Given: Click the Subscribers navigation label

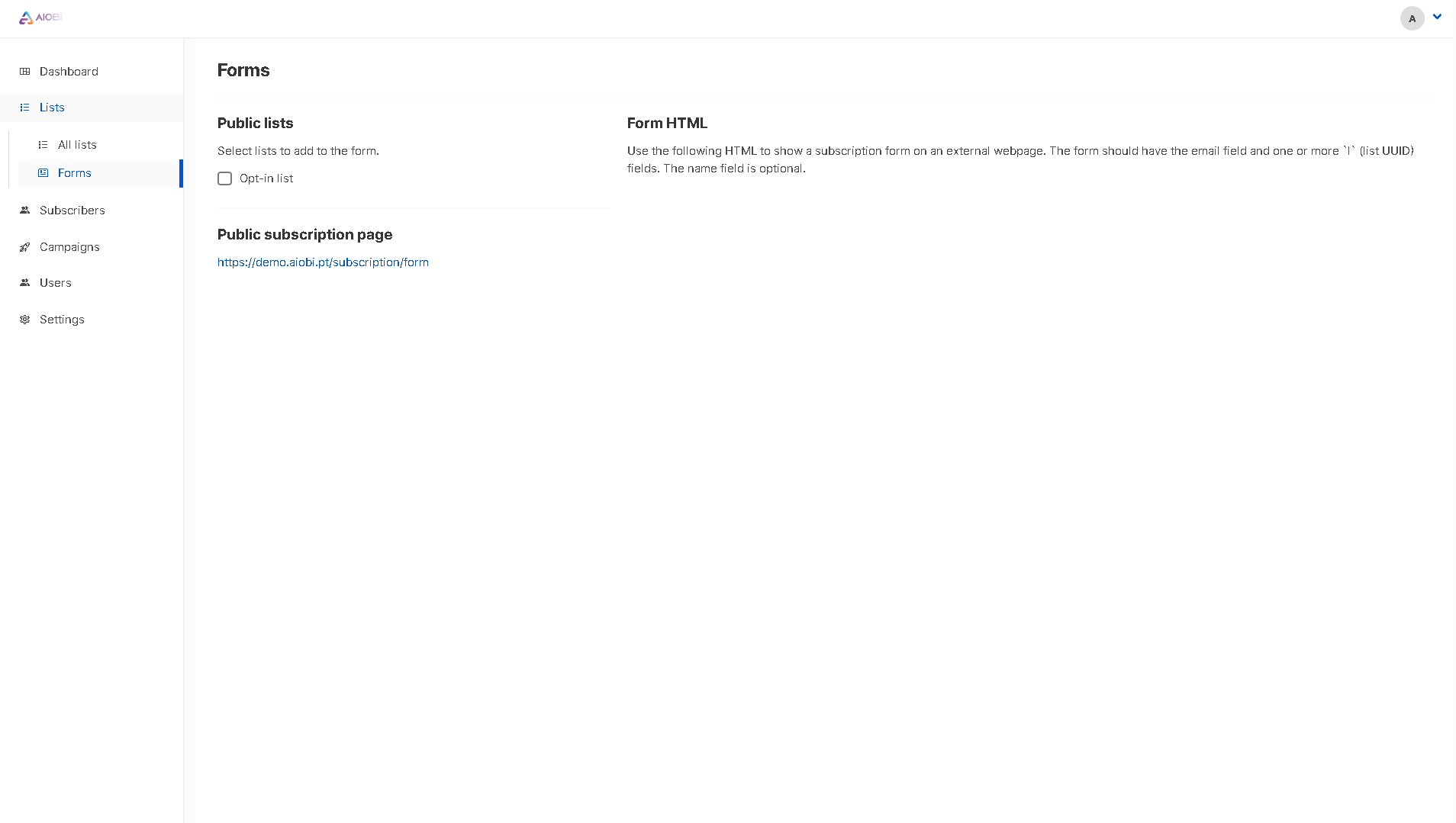Looking at the screenshot, I should (x=72, y=210).
